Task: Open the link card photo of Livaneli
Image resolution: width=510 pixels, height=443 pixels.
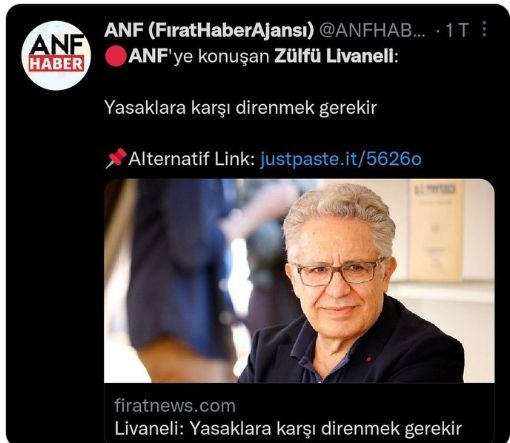Action: [x=299, y=281]
